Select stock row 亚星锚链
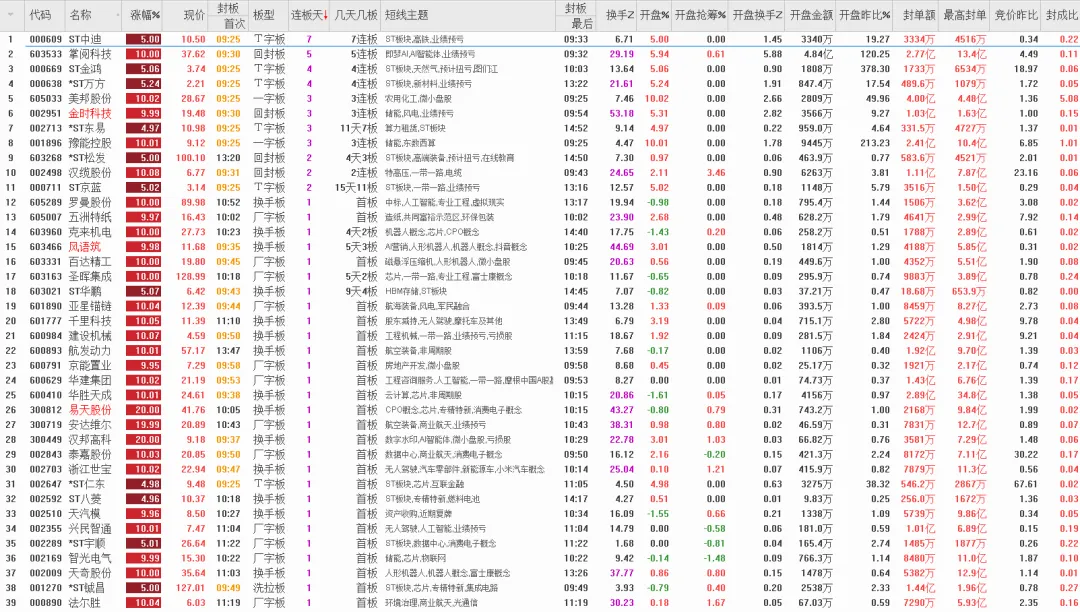 pyautogui.click(x=540, y=306)
